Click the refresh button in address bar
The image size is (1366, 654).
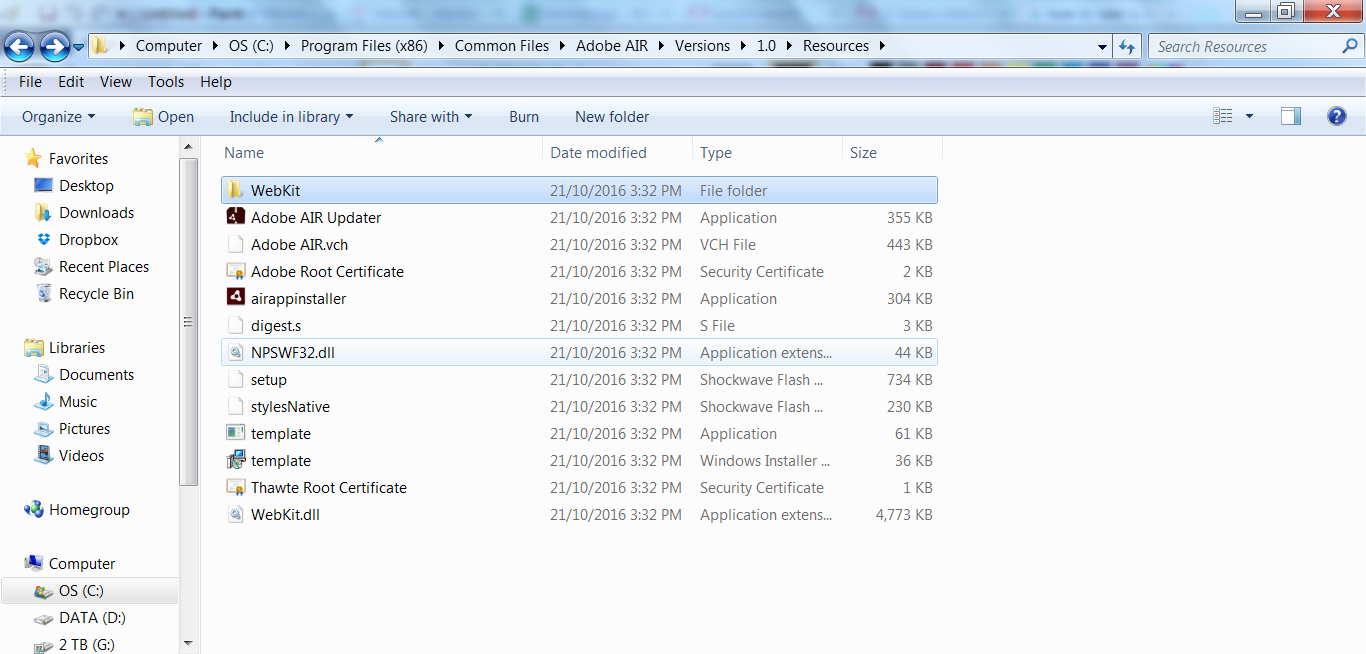(x=1127, y=46)
